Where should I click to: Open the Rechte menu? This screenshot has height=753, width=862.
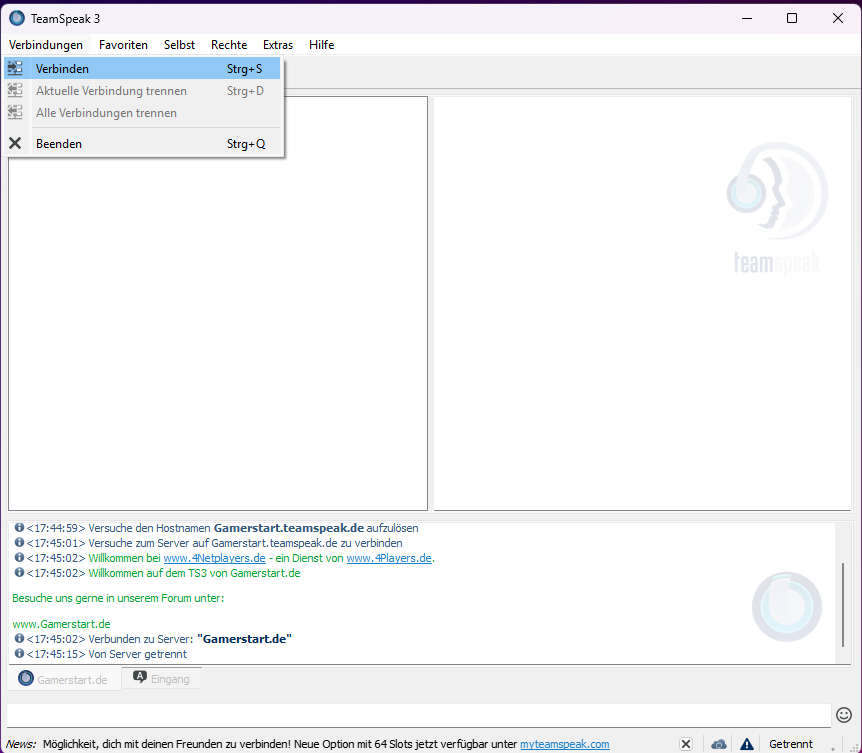coord(229,45)
